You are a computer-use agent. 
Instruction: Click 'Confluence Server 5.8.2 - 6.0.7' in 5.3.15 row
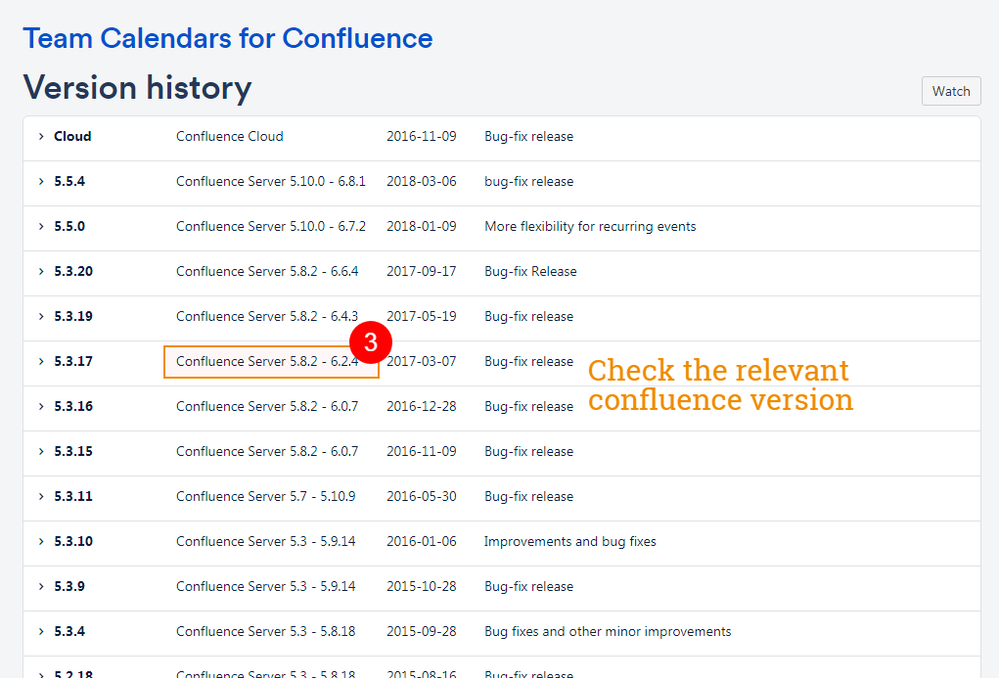(x=267, y=452)
